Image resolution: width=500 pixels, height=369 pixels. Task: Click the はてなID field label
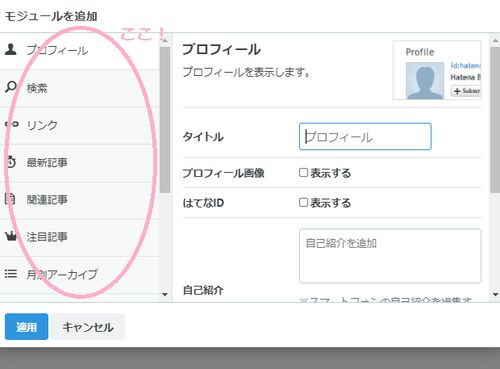point(203,203)
